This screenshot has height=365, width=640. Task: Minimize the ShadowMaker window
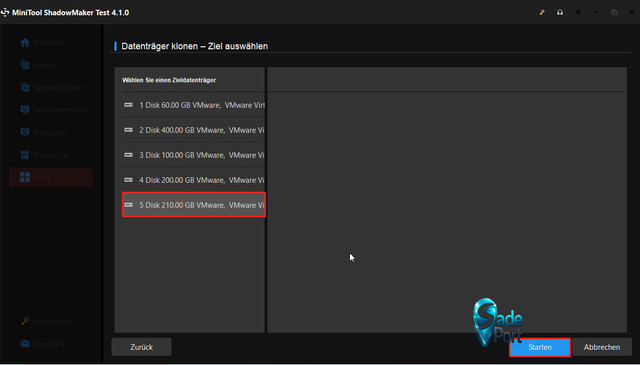[596, 13]
